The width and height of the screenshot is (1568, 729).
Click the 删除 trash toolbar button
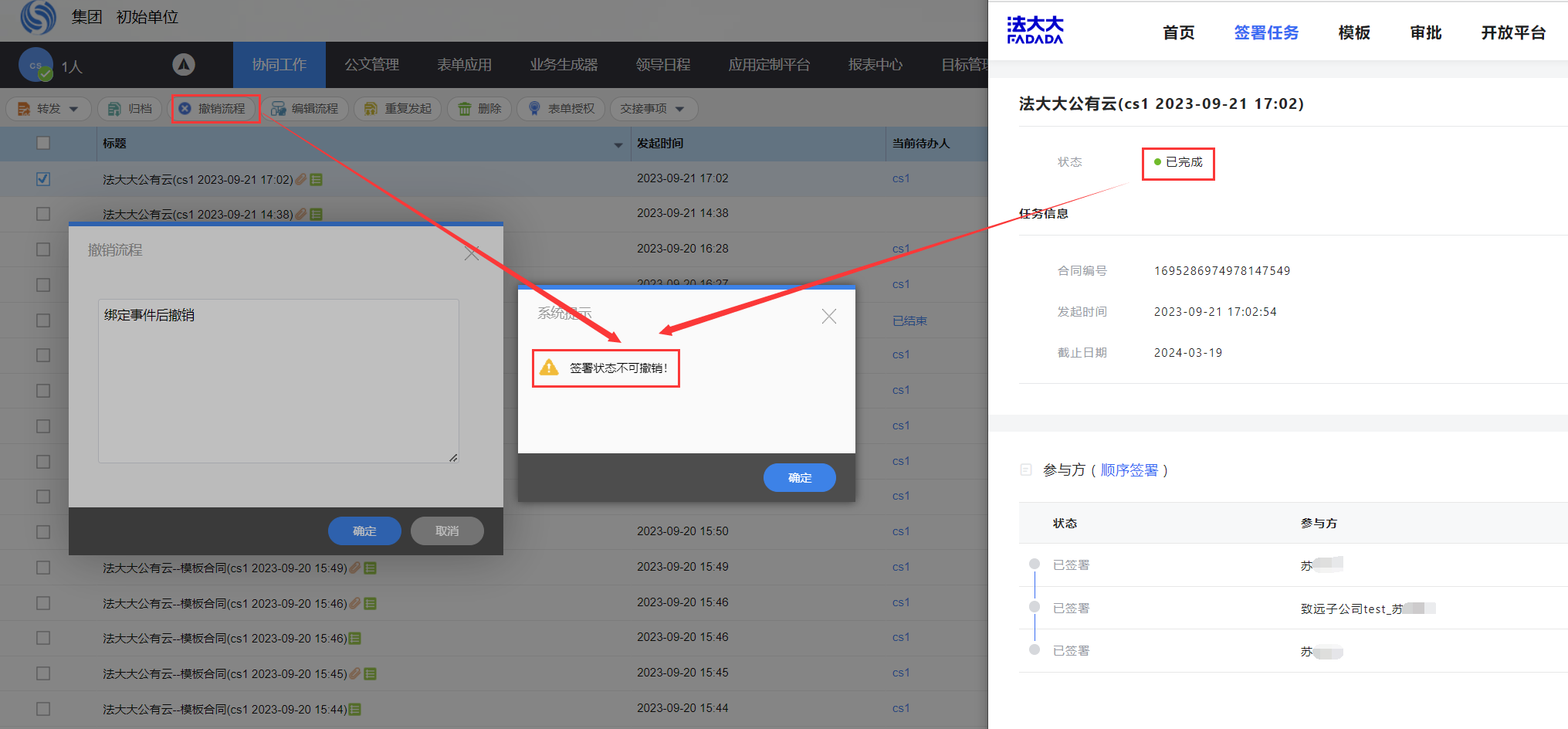coord(479,109)
